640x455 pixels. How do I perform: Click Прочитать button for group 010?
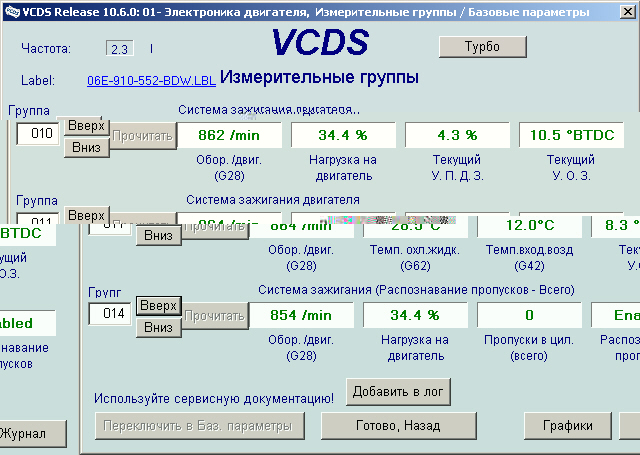143,136
